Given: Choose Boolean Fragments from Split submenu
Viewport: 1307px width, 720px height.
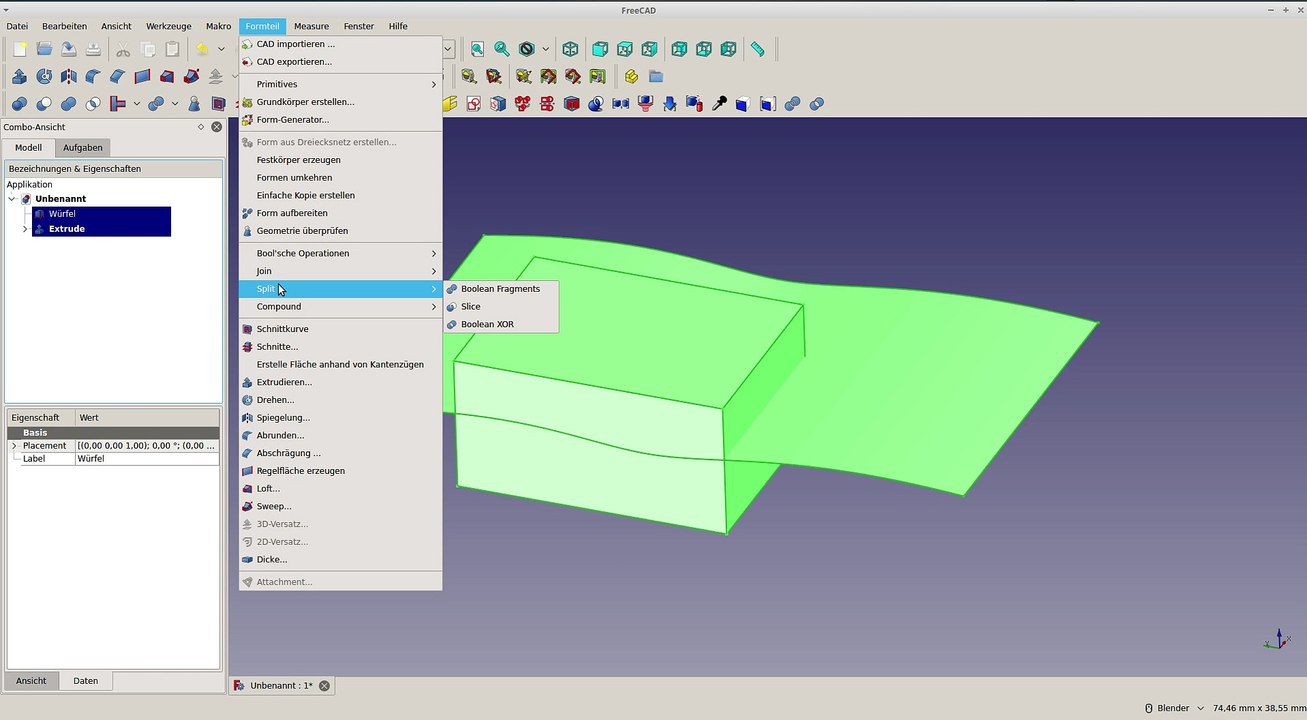Looking at the screenshot, I should (501, 289).
